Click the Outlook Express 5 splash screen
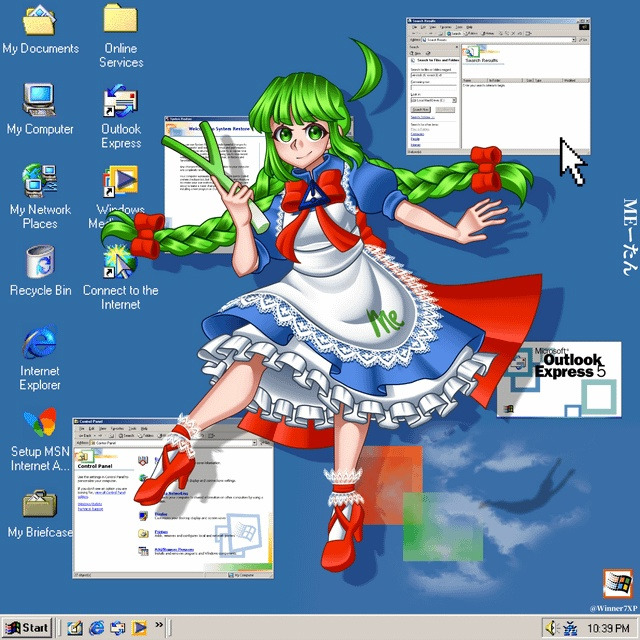This screenshot has height=640, width=640. pos(559,380)
